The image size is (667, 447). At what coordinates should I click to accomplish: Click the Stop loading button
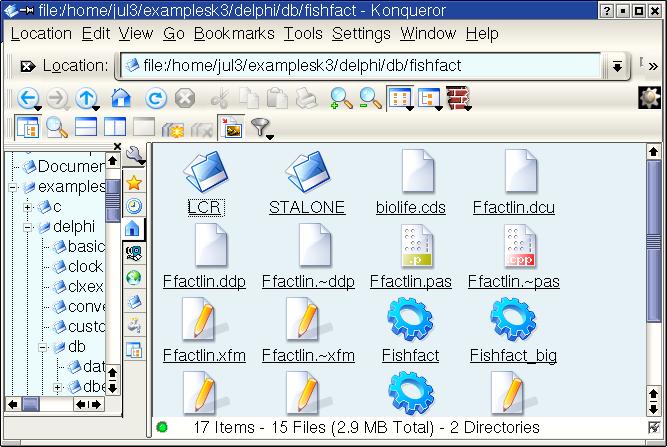pos(185,98)
